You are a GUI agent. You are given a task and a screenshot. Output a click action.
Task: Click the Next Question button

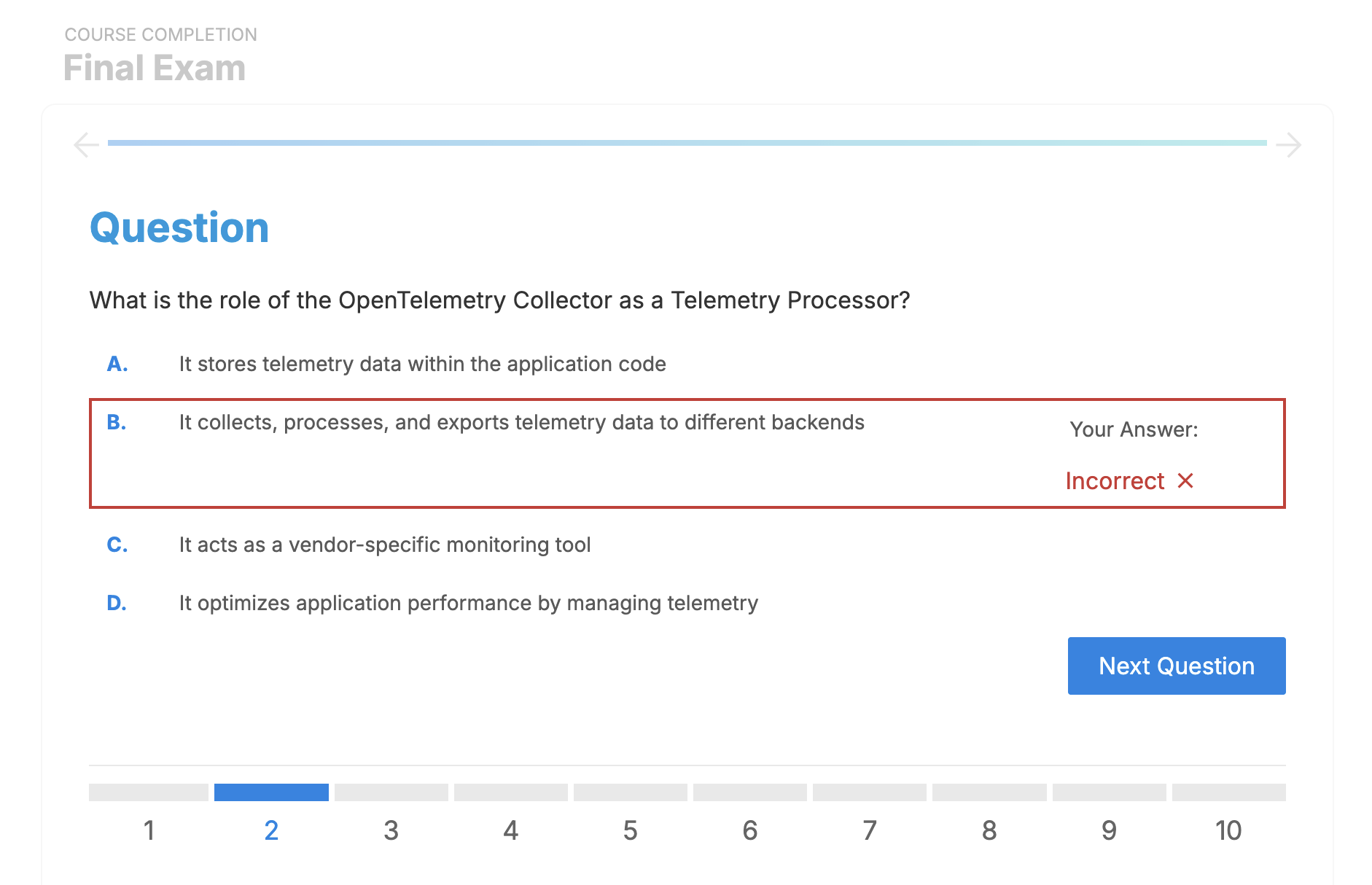(x=1176, y=666)
